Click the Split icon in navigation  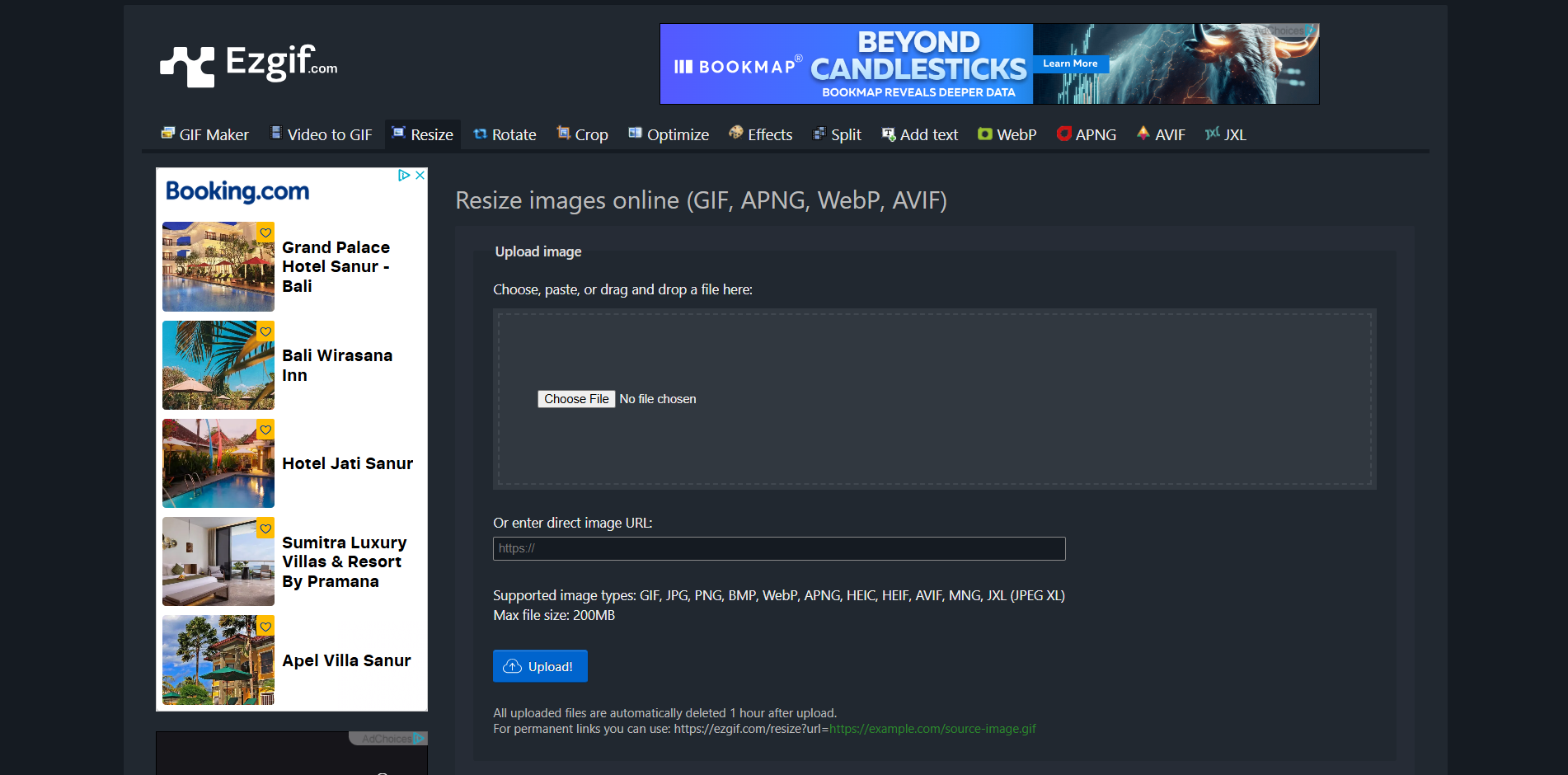[819, 134]
